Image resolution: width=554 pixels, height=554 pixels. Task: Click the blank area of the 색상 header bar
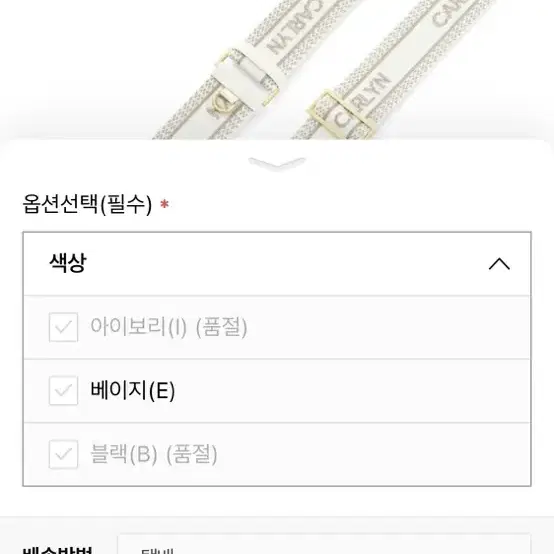click(283, 264)
